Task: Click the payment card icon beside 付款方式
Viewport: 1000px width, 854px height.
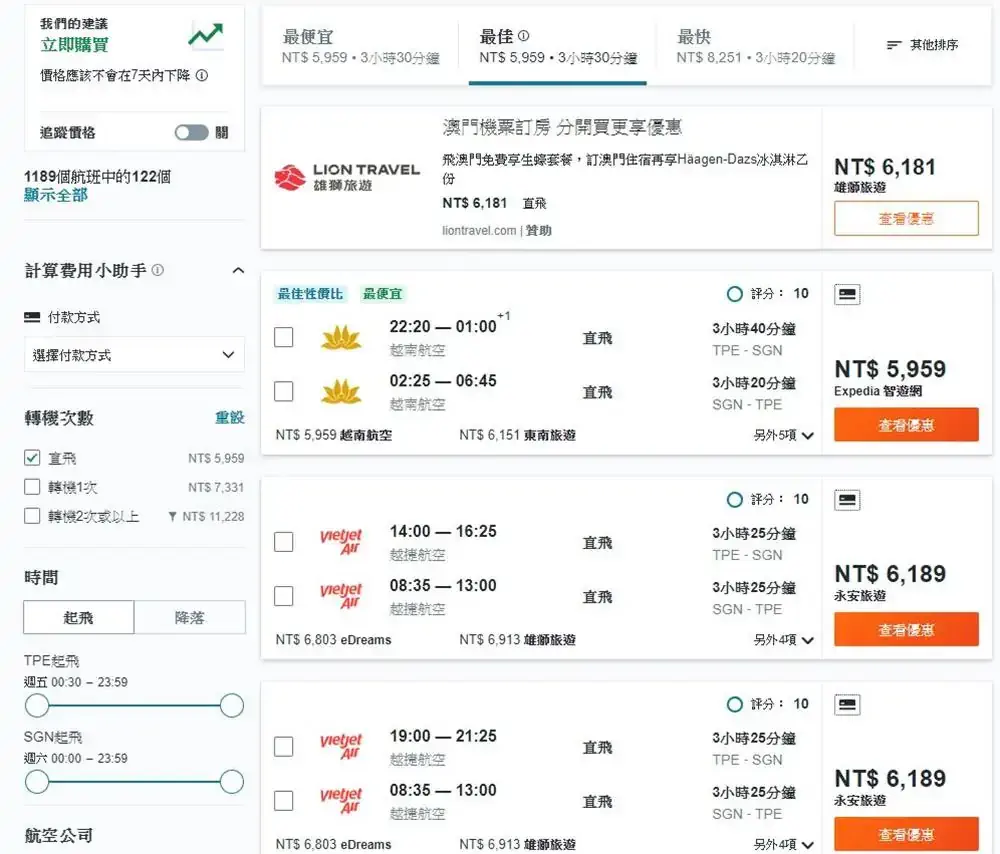Action: click(34, 317)
